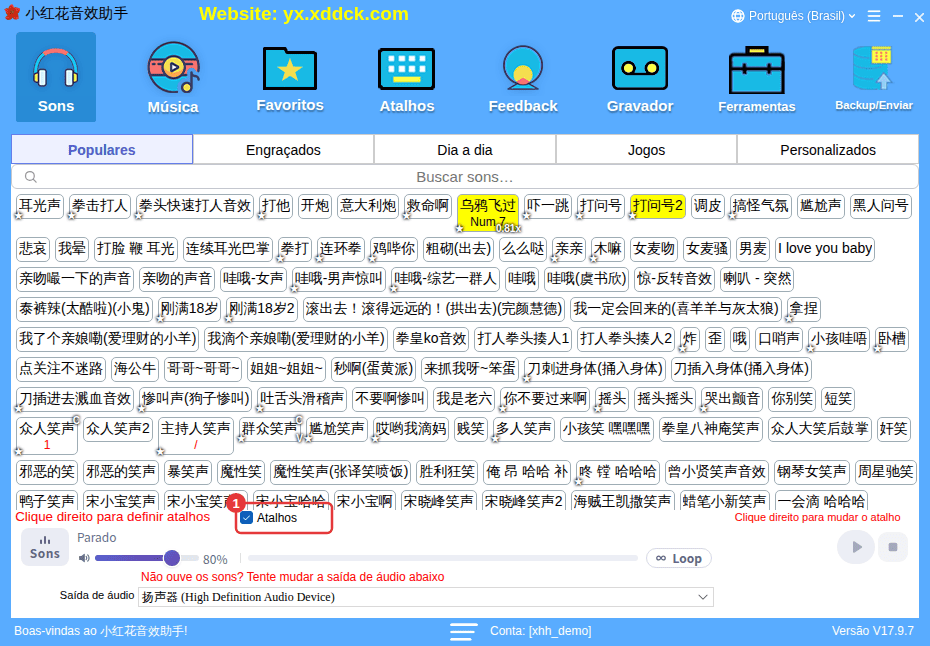Click the Conta: [xhh_demo] account label
Image resolution: width=930 pixels, height=646 pixels.
click(x=540, y=631)
